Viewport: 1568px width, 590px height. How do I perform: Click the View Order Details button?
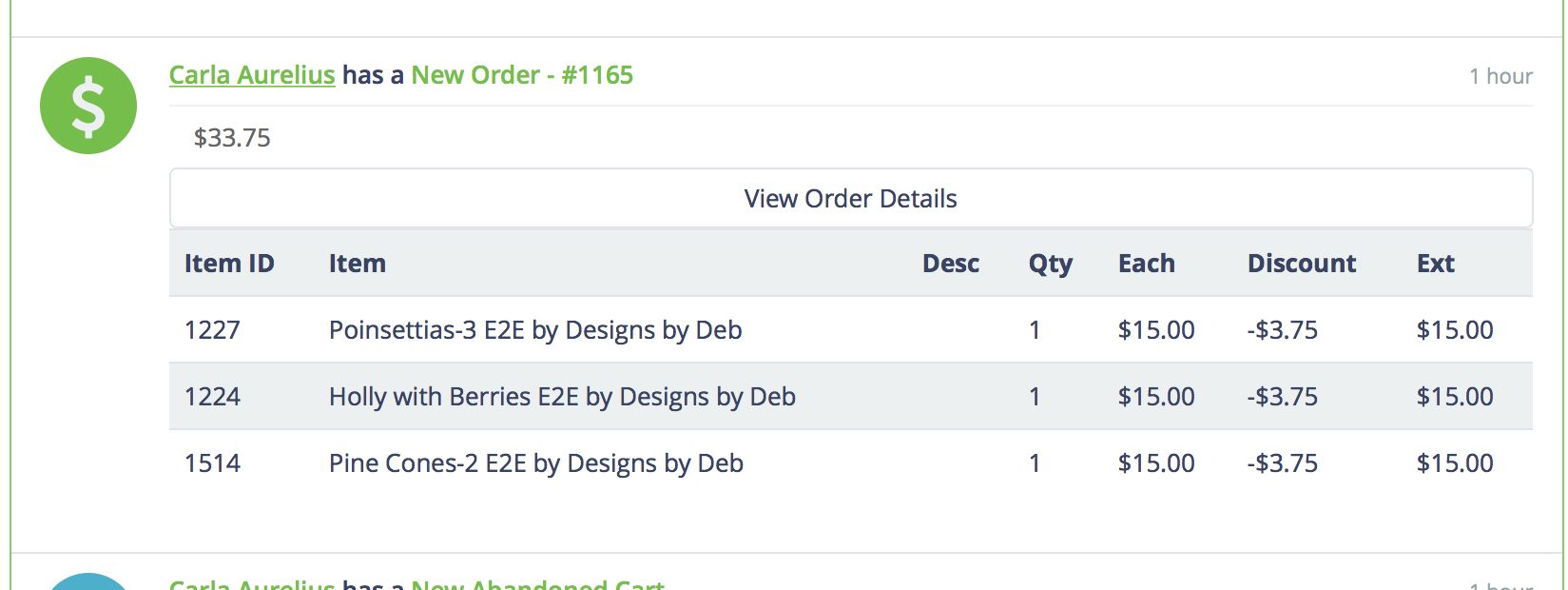point(851,198)
